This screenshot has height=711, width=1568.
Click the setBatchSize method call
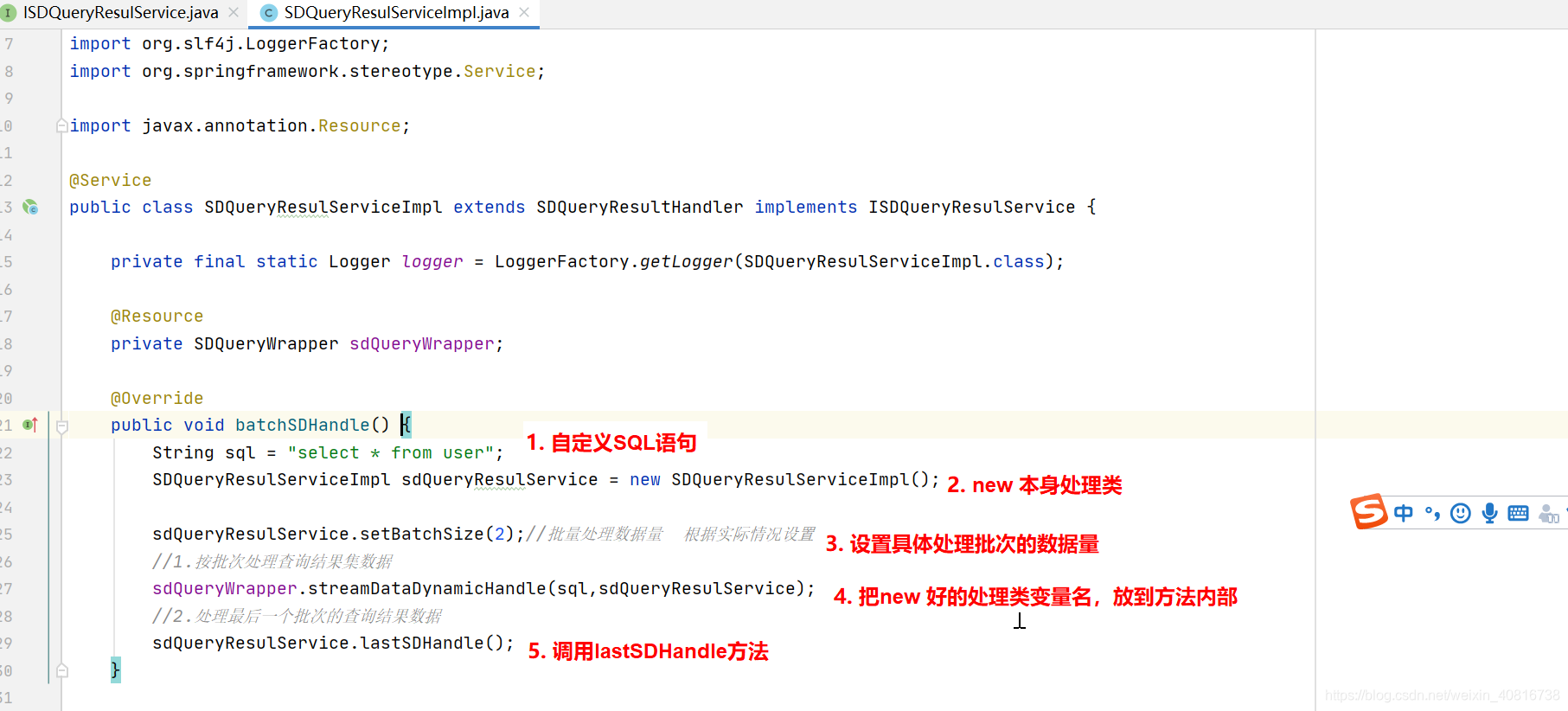click(422, 534)
